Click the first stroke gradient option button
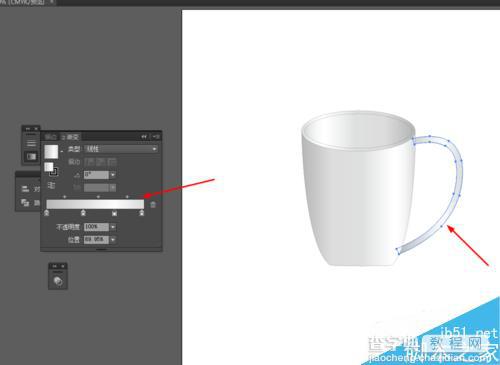500x365 pixels. point(90,162)
